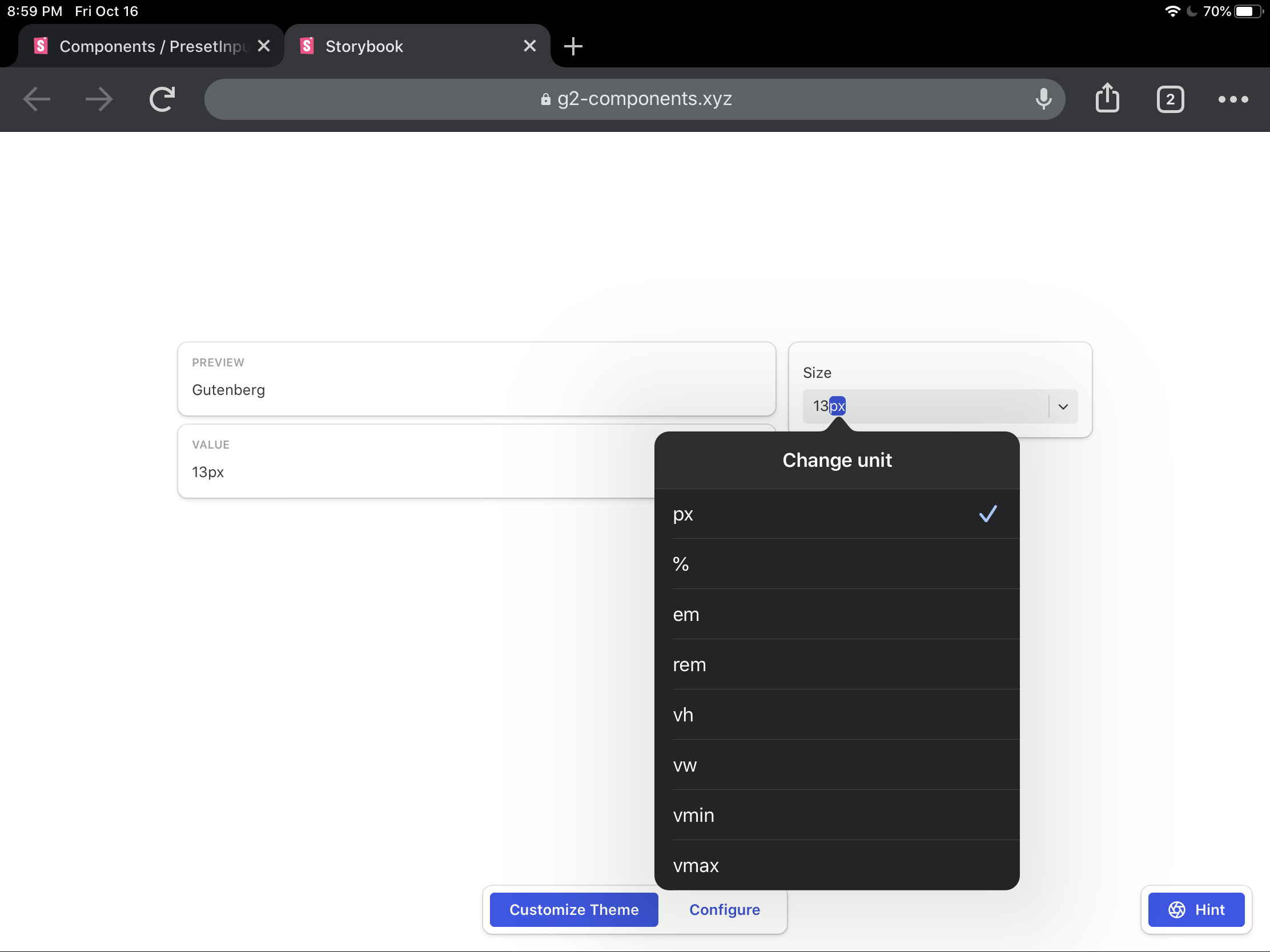Click the Customize Theme button

click(x=573, y=910)
